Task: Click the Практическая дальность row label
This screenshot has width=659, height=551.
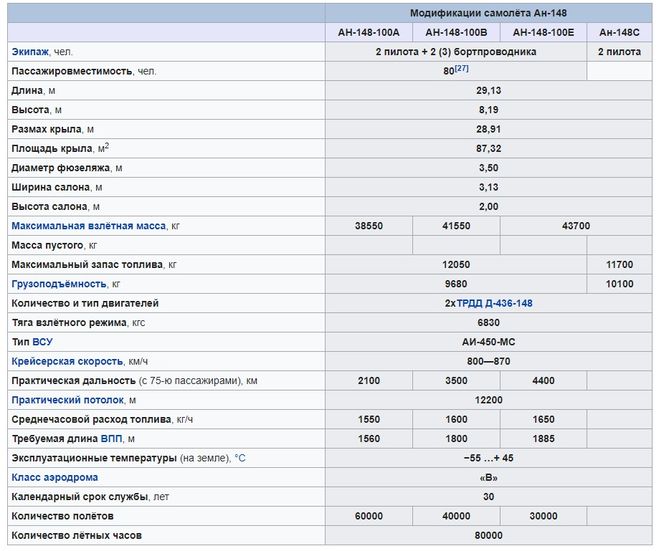Action: [x=134, y=380]
